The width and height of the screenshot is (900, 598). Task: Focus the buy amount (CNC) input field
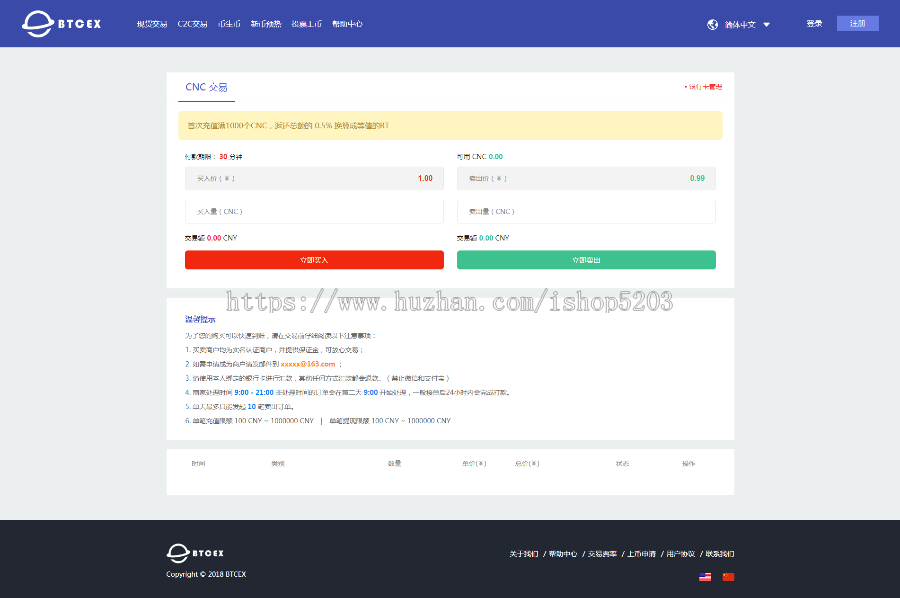(314, 211)
